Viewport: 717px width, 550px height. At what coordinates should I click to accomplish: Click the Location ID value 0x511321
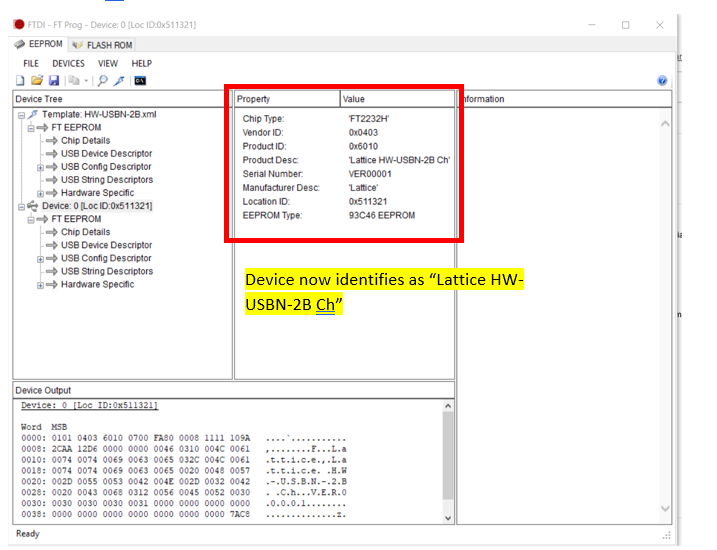[368, 202]
